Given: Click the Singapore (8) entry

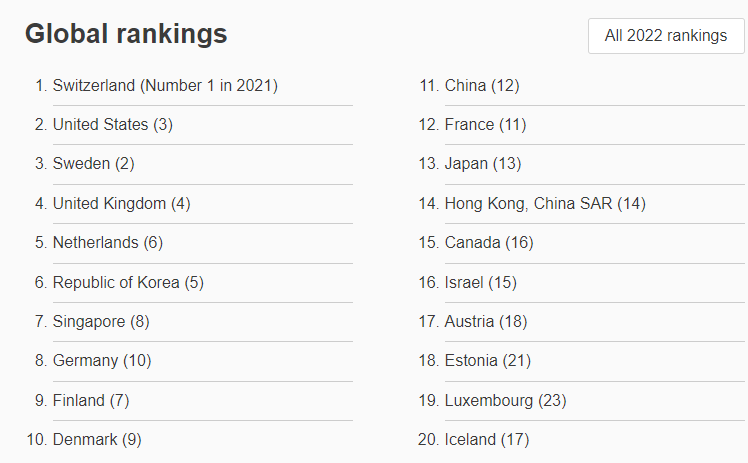Looking at the screenshot, I should click(x=101, y=322).
